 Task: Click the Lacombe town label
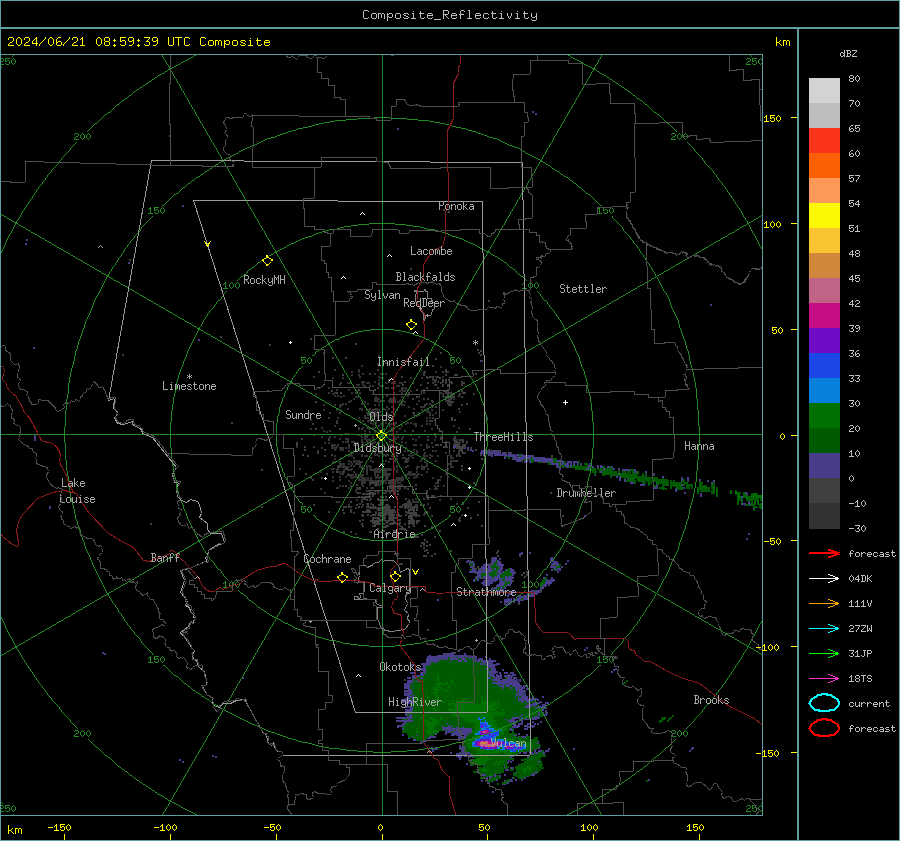click(431, 251)
